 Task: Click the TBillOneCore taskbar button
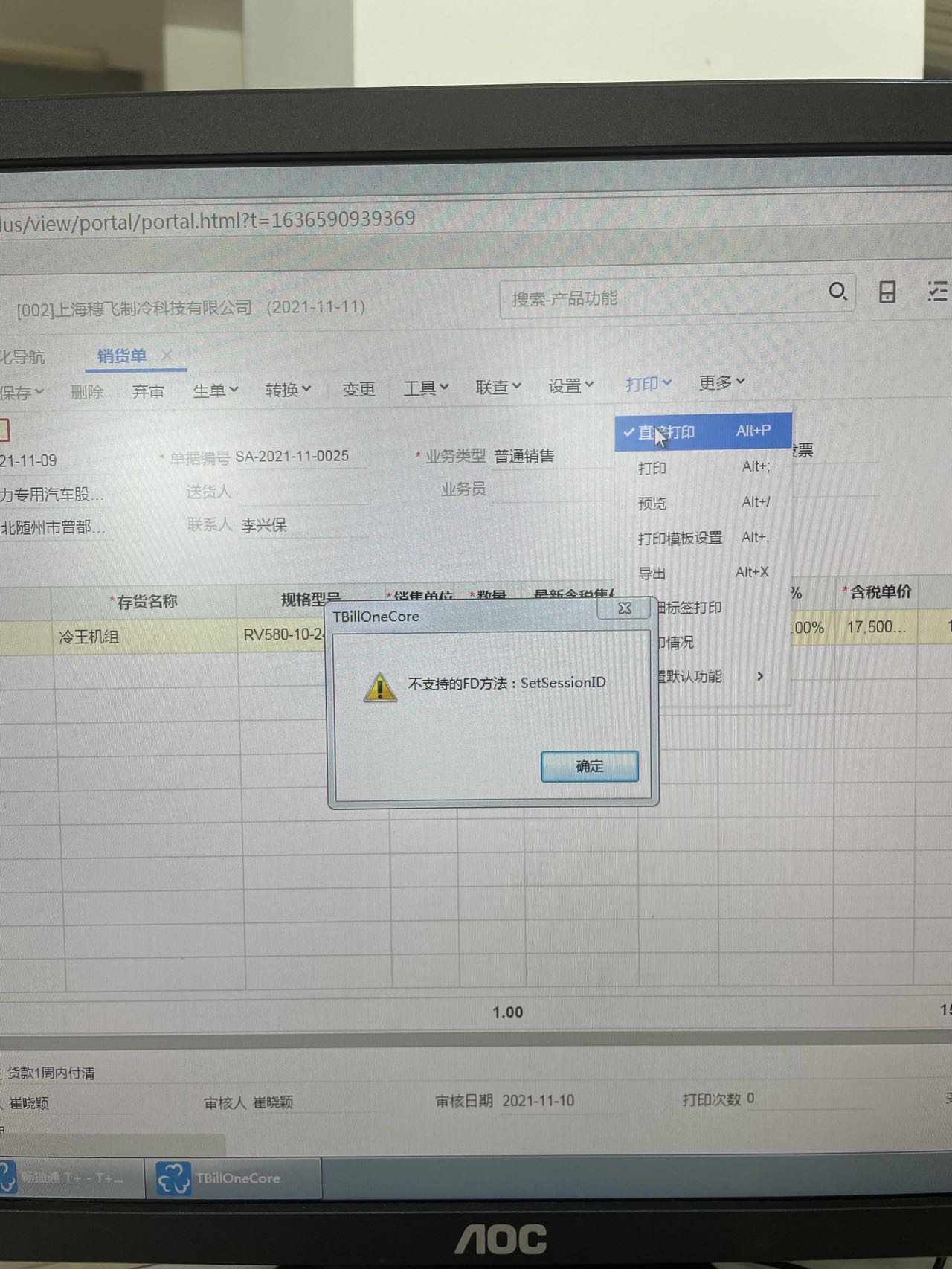tap(234, 1178)
